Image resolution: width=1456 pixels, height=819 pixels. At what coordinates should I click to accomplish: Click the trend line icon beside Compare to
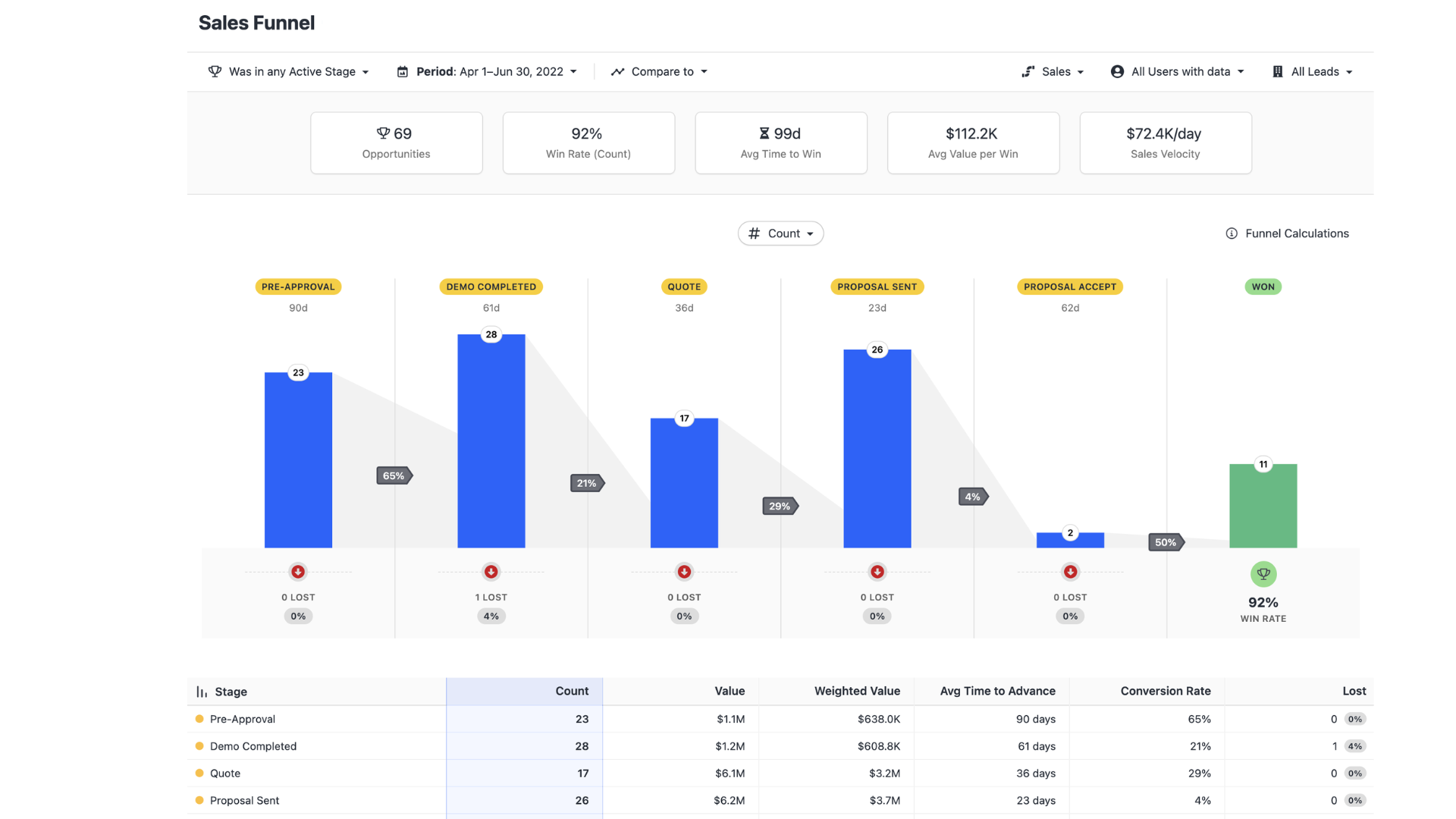[618, 71]
